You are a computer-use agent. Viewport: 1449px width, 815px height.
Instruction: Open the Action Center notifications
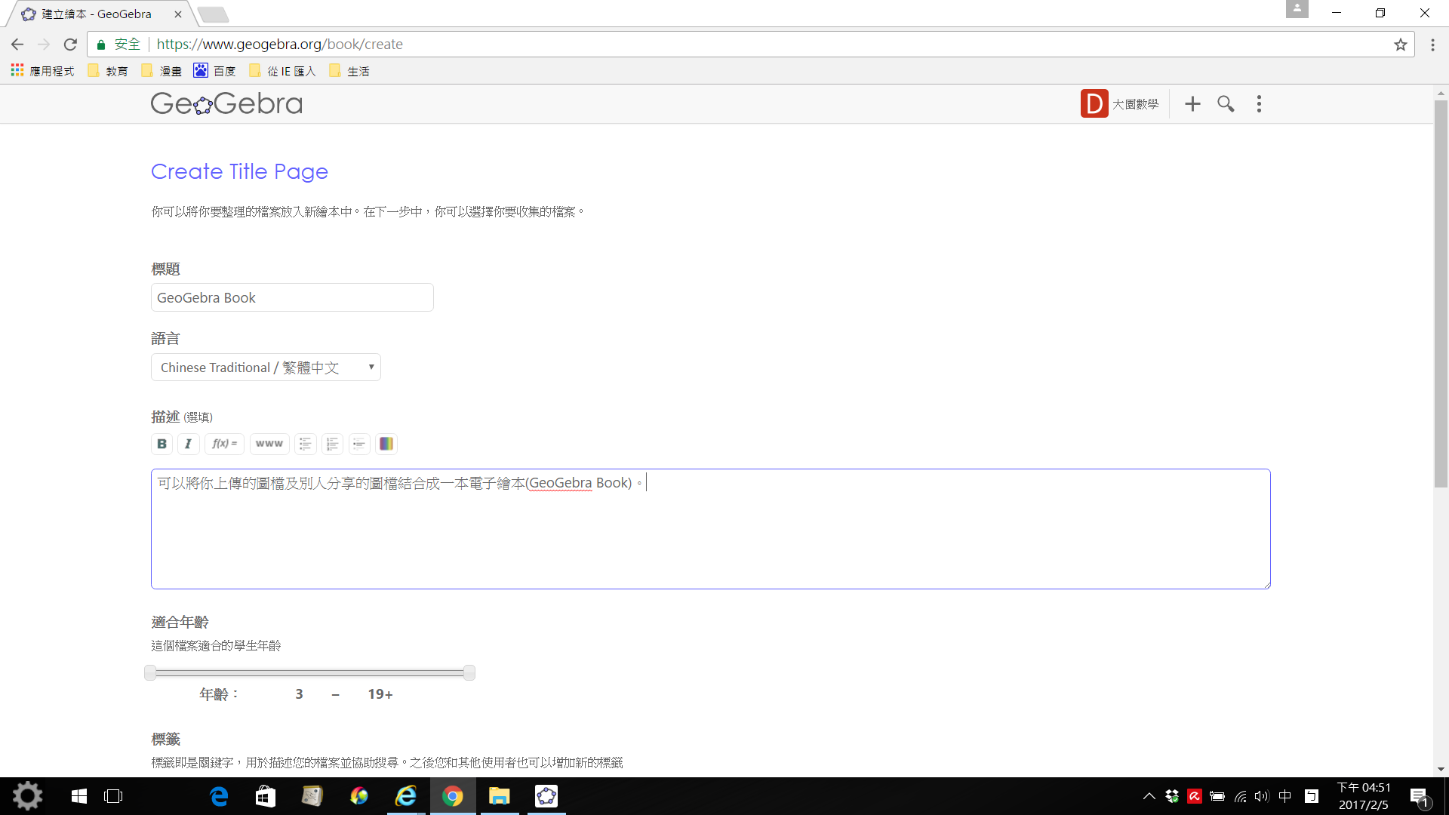pyautogui.click(x=1419, y=796)
